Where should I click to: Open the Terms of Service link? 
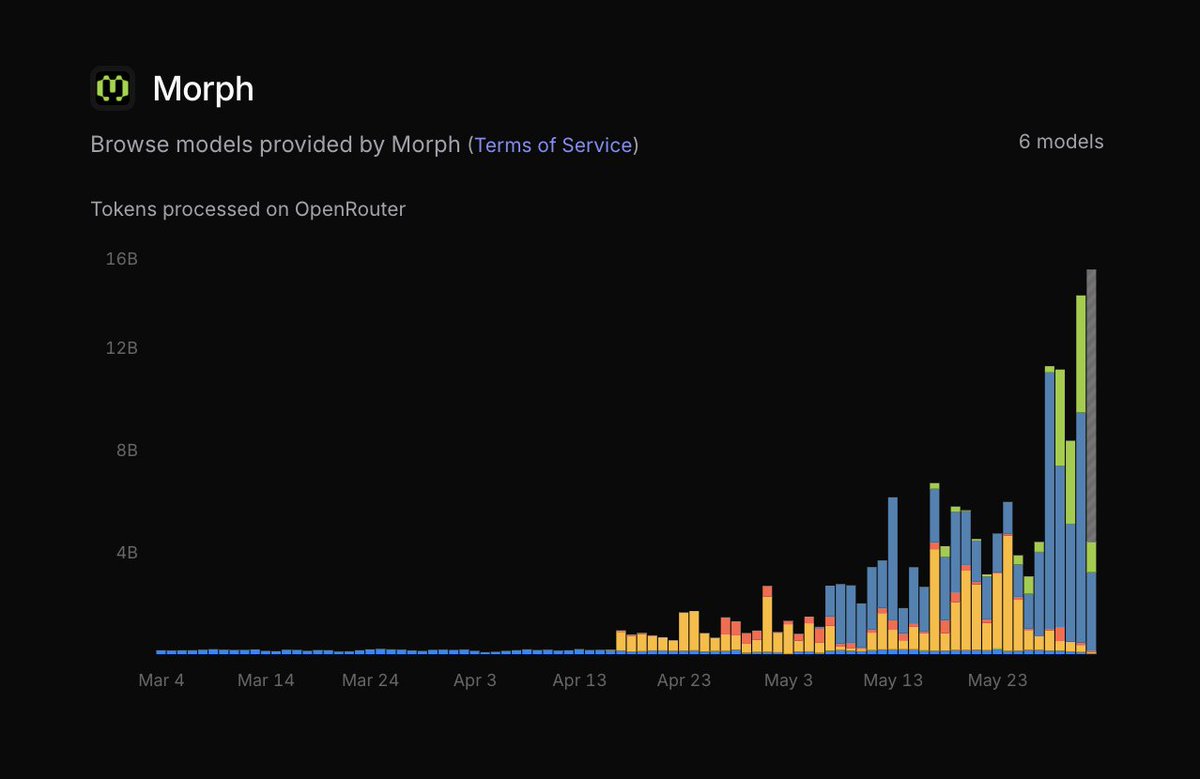pyautogui.click(x=553, y=145)
